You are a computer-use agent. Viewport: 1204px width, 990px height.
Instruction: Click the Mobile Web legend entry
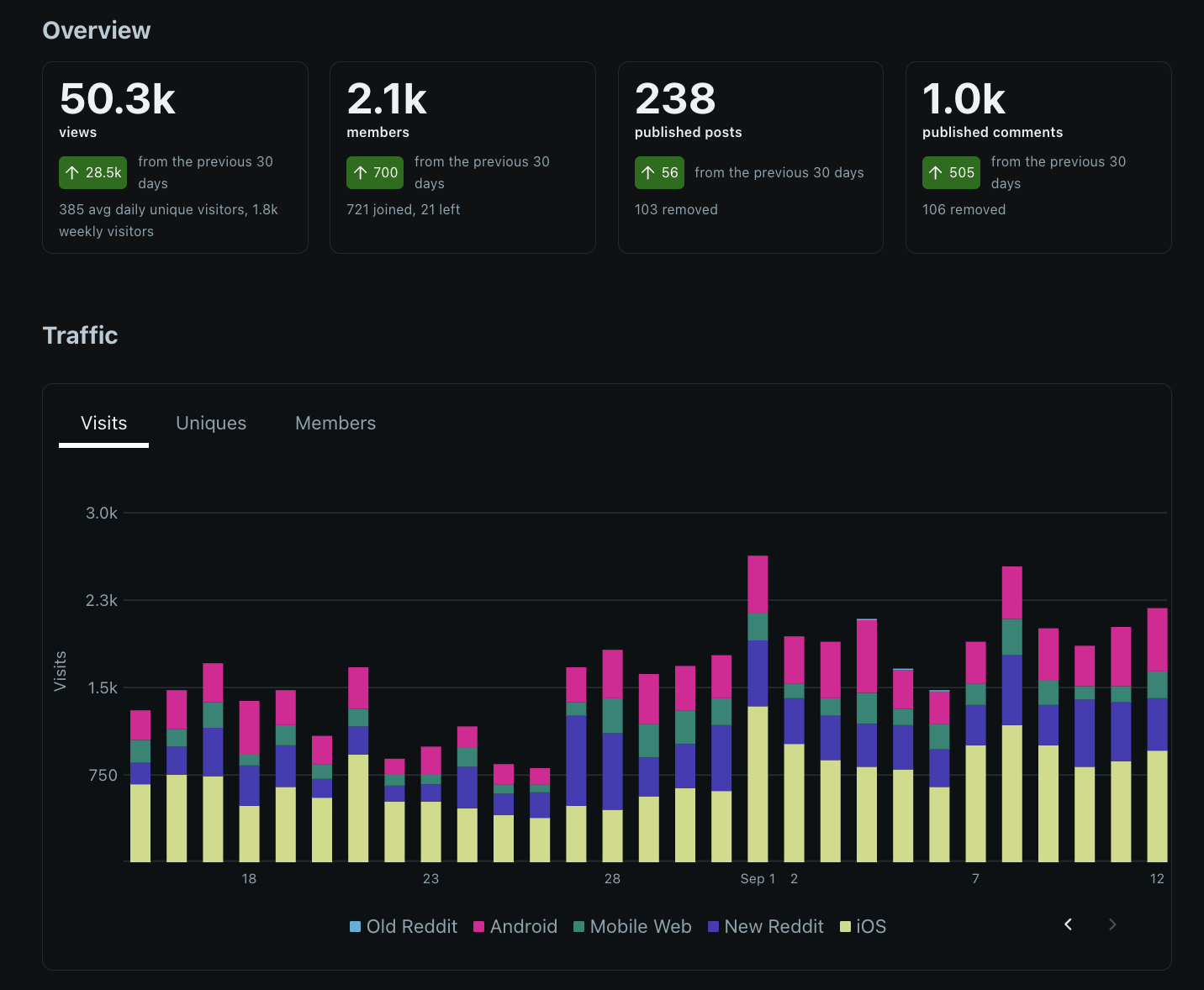pyautogui.click(x=632, y=926)
